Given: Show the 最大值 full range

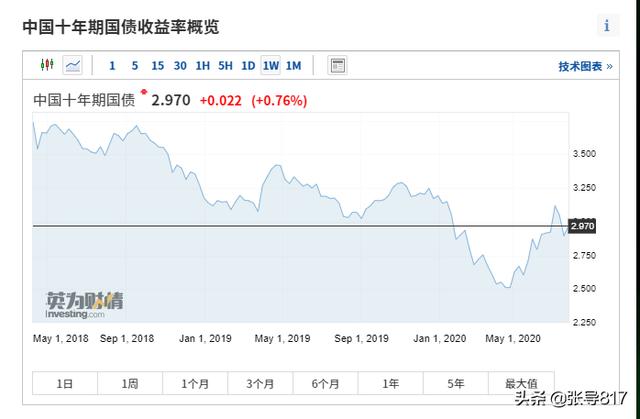Looking at the screenshot, I should (x=521, y=383).
